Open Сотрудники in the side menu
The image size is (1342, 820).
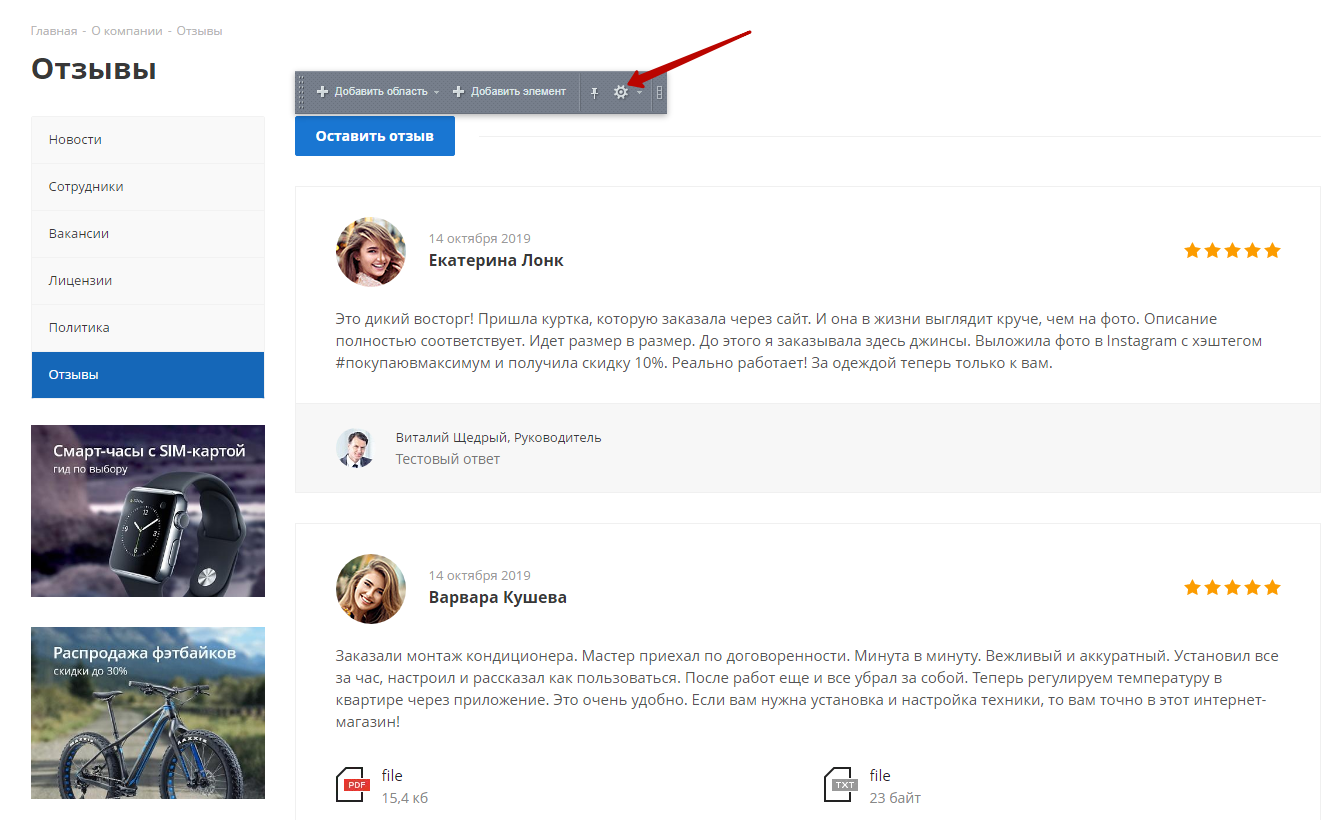(x=148, y=187)
